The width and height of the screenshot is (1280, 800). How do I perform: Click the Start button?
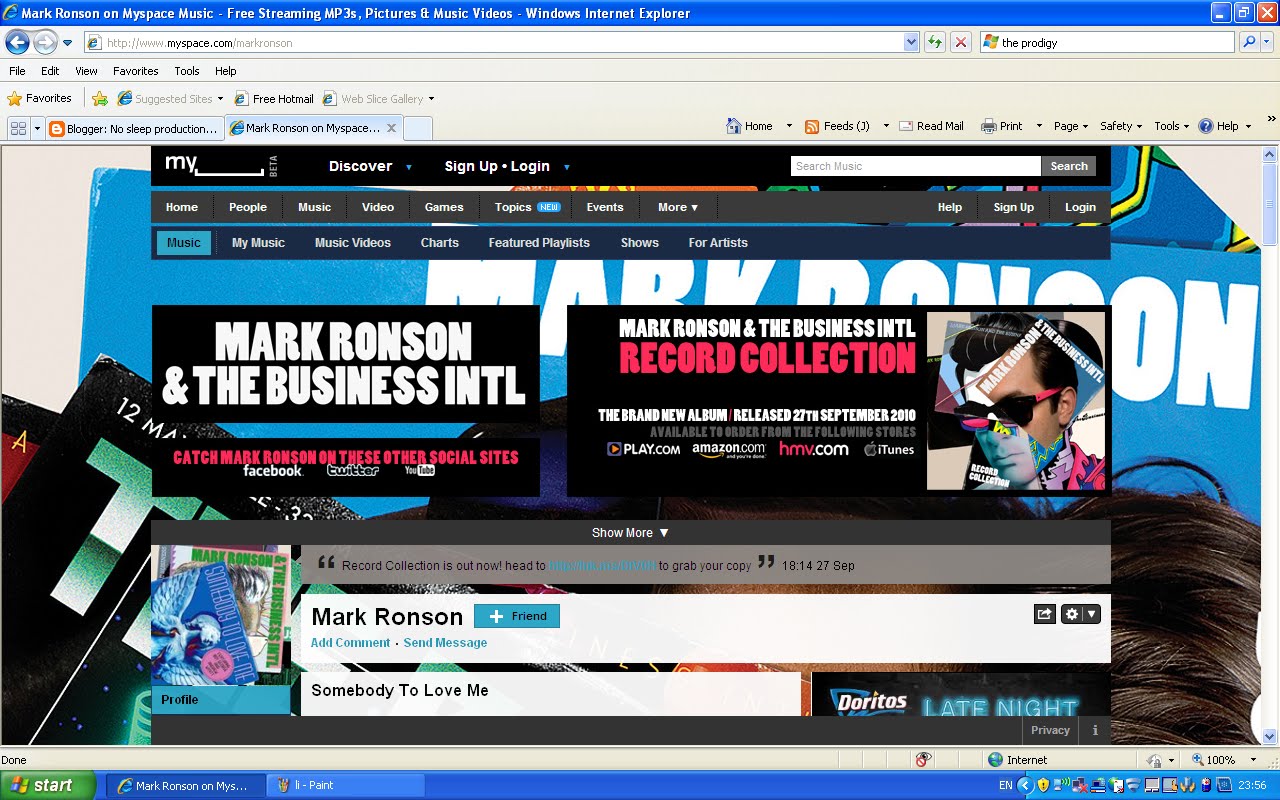coord(47,785)
